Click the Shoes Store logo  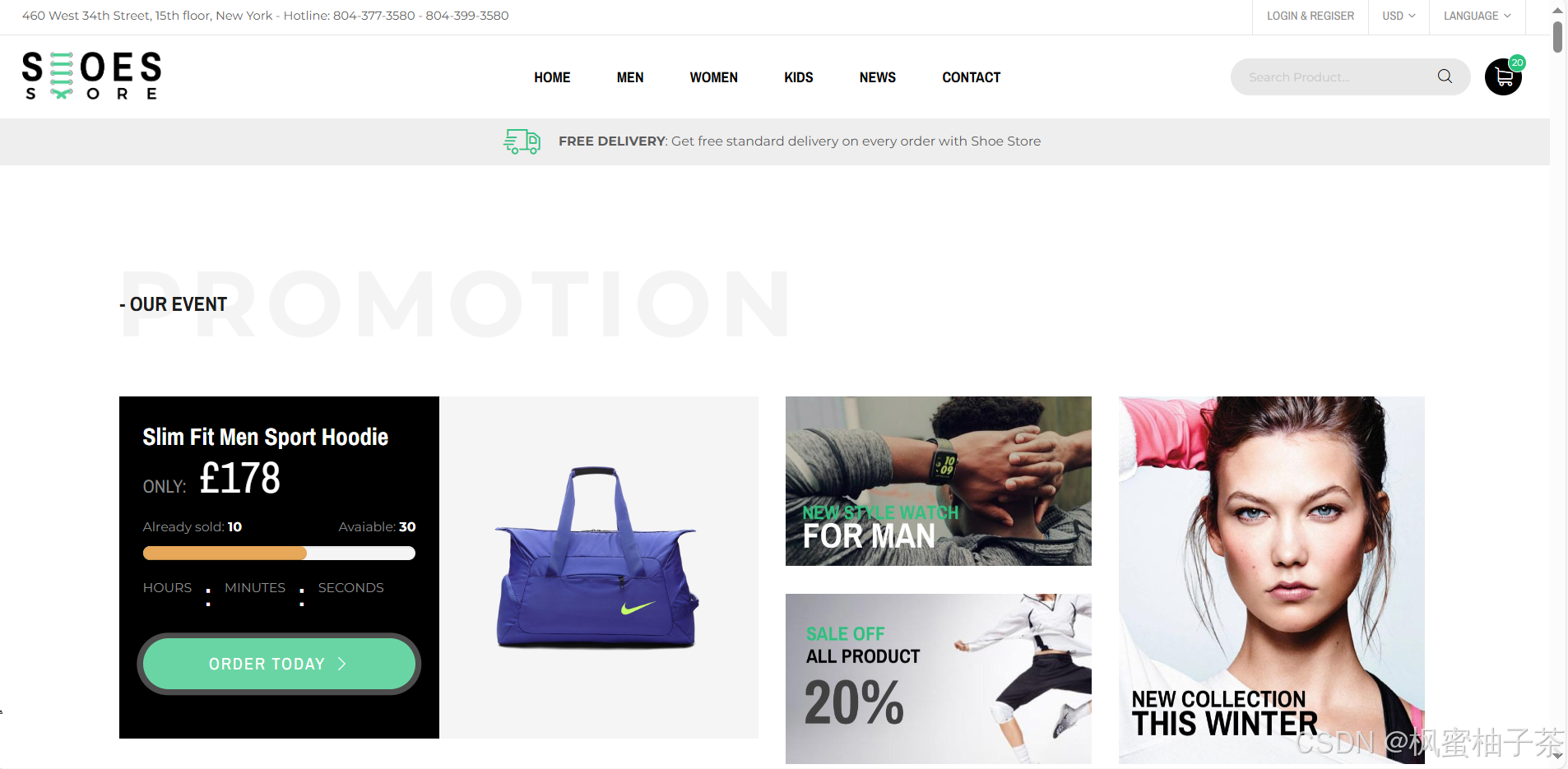click(91, 76)
